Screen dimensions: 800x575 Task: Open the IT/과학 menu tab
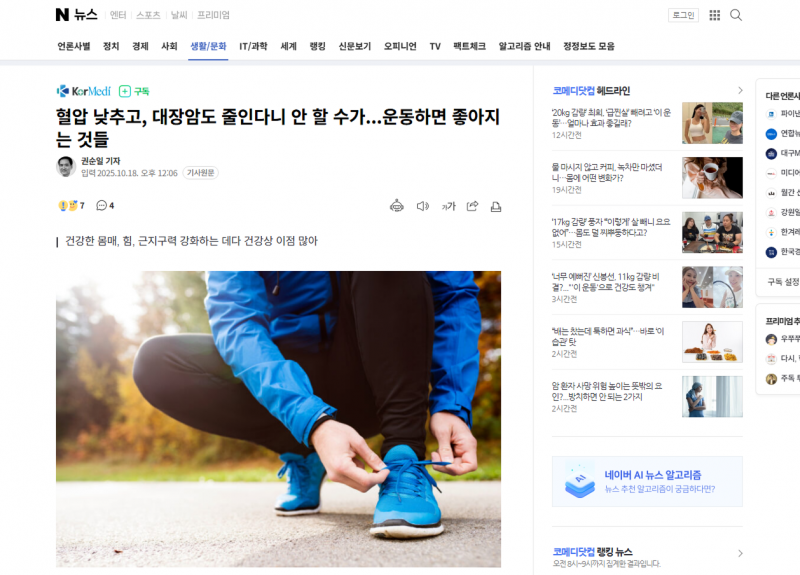click(x=253, y=46)
